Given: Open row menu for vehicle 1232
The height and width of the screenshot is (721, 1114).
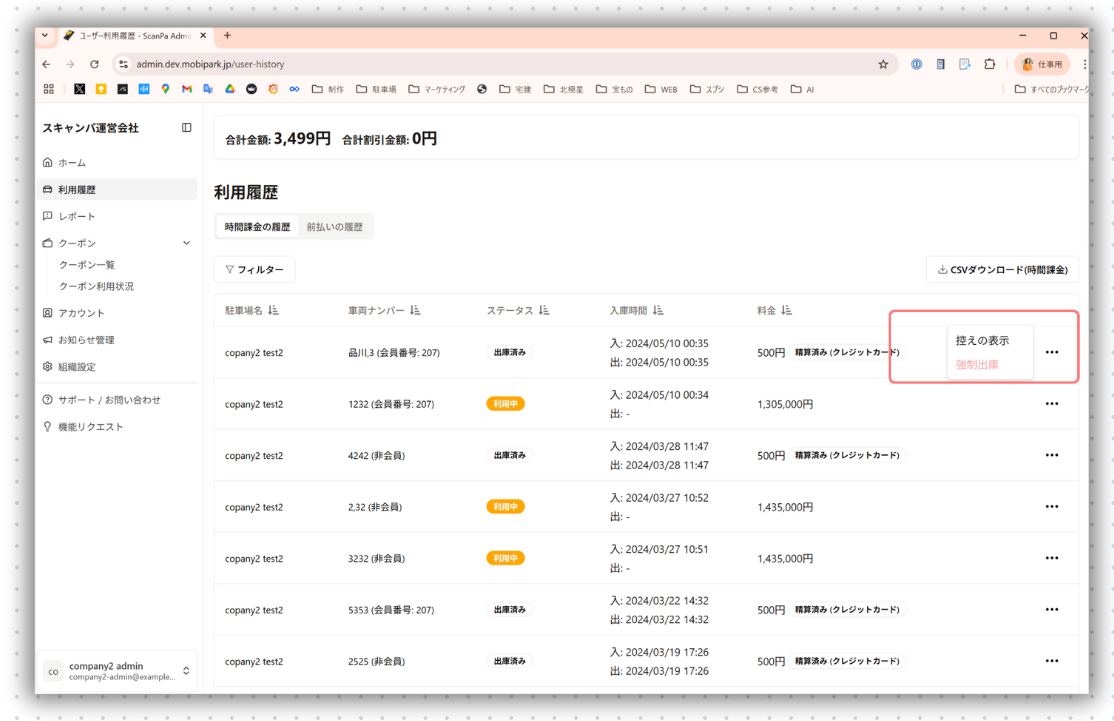Looking at the screenshot, I should (x=1051, y=404).
